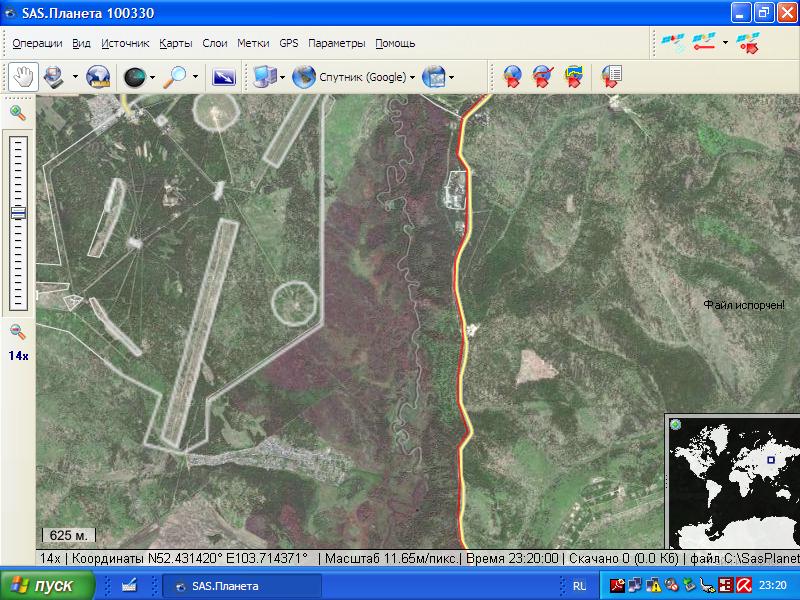Screen dimensions: 800x600
Task: Click the hide placemarks globe icon
Action: tap(543, 77)
